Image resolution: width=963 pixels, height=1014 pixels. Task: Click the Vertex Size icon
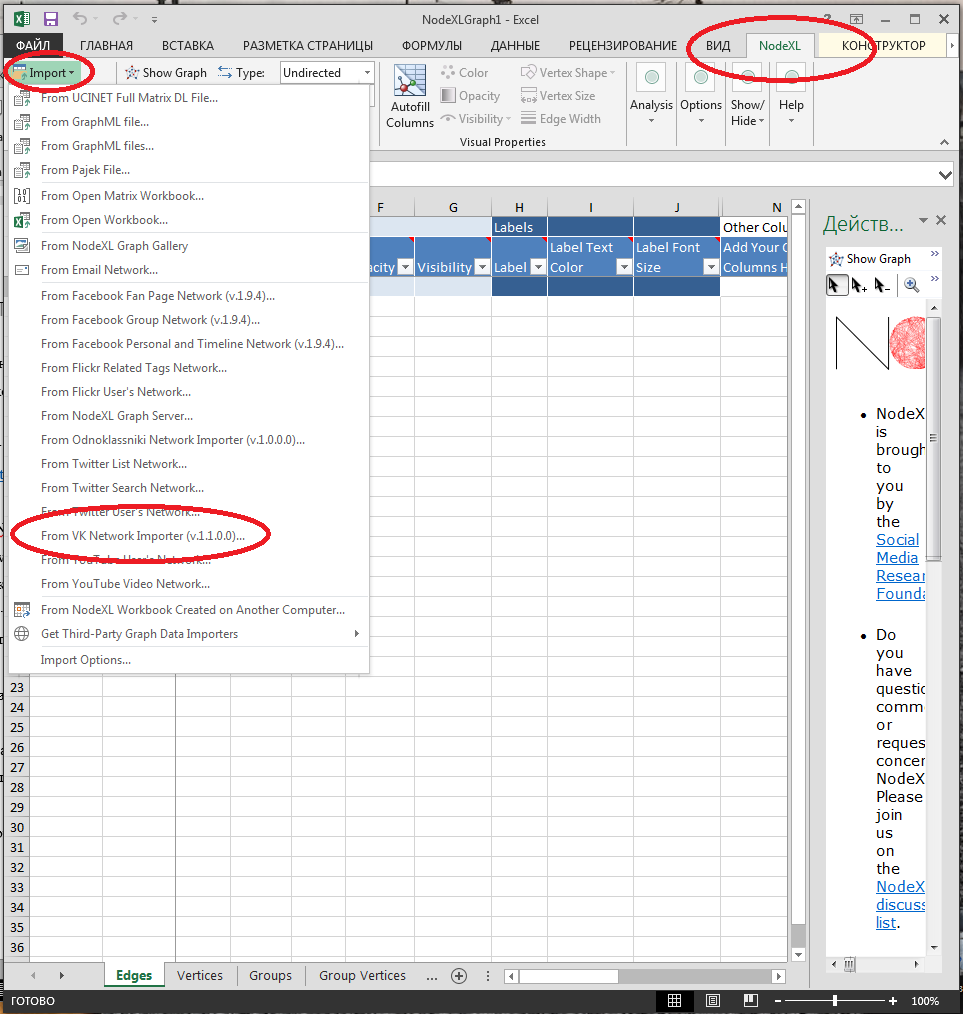pyautogui.click(x=528, y=96)
